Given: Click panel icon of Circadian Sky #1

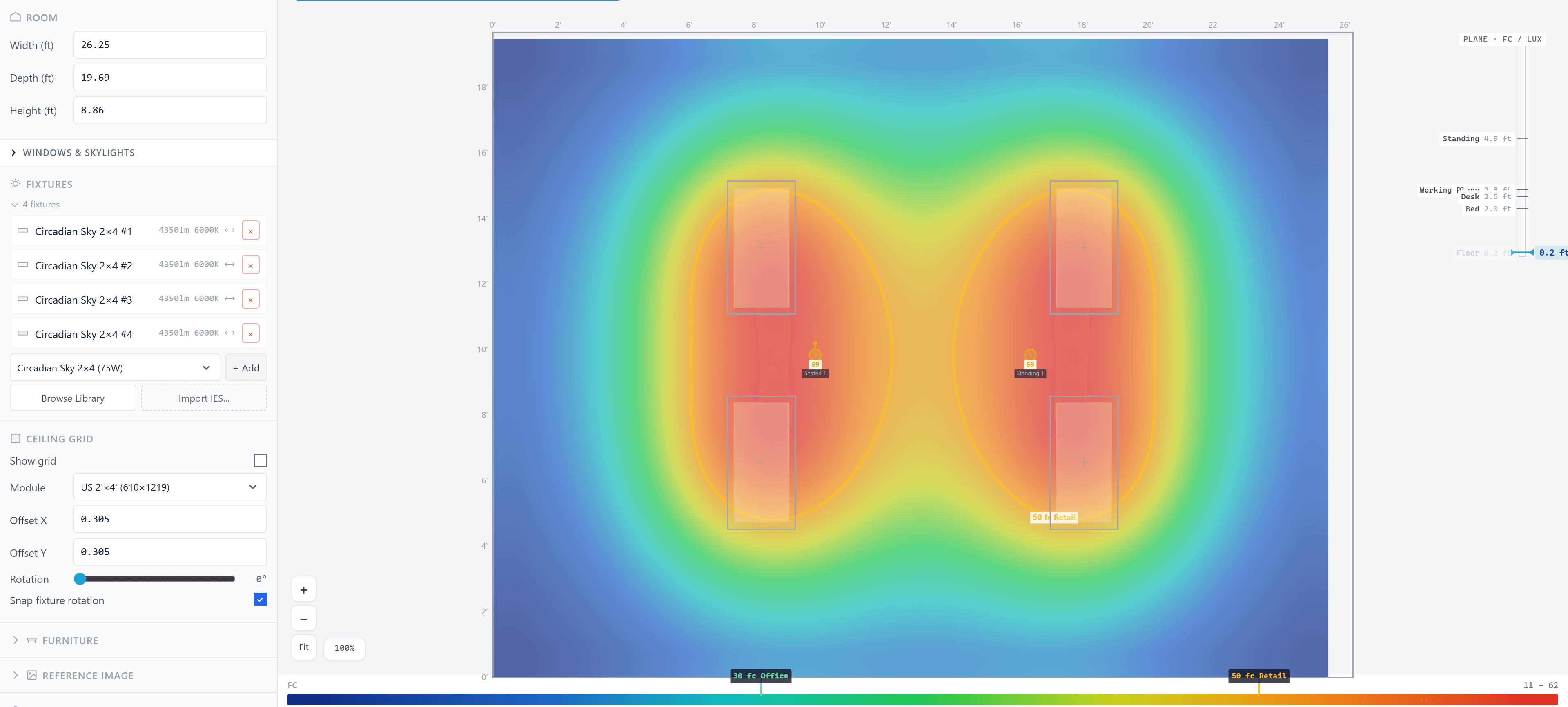Looking at the screenshot, I should pyautogui.click(x=22, y=231).
